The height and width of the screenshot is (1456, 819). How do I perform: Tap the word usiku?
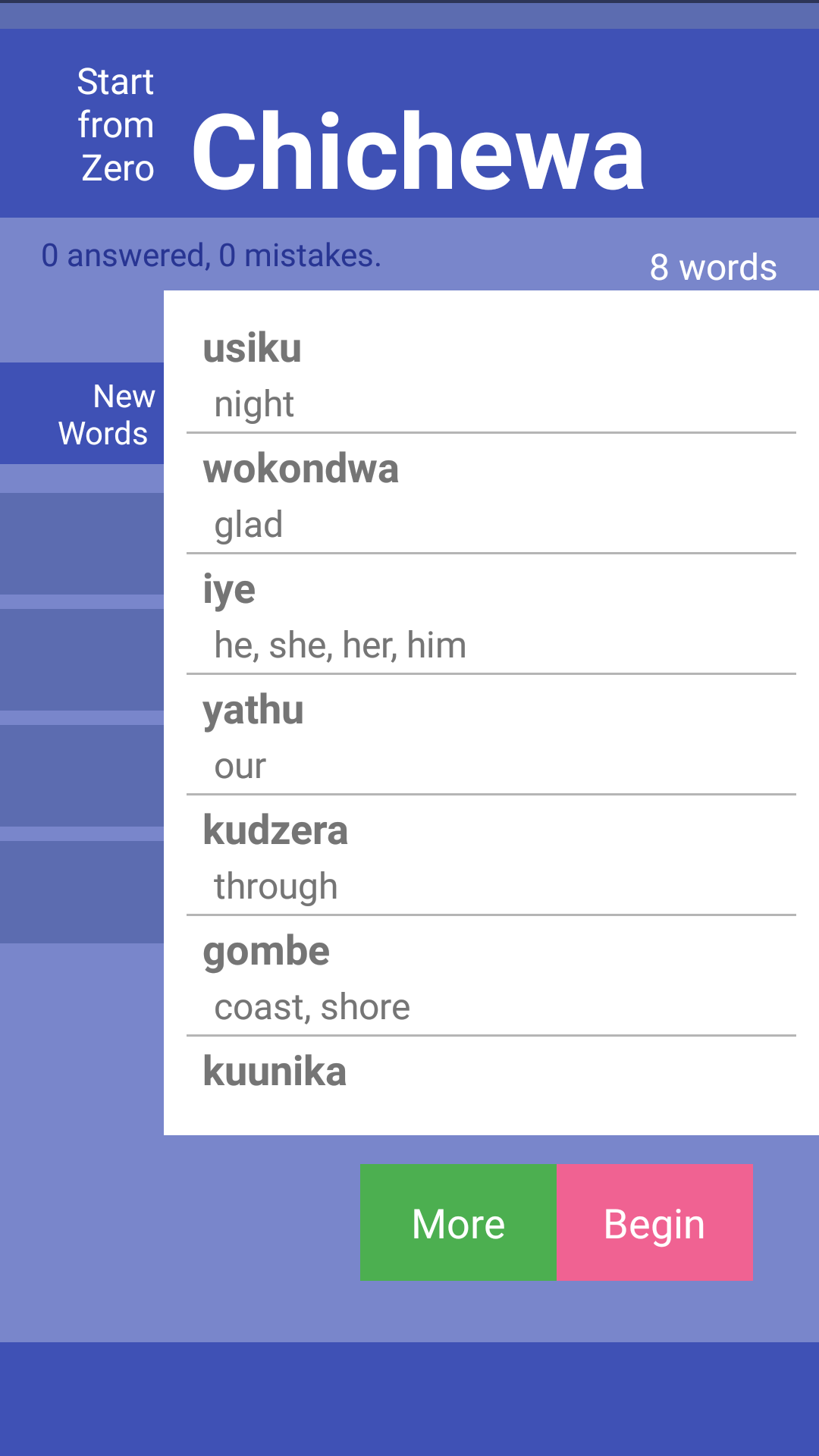click(253, 348)
